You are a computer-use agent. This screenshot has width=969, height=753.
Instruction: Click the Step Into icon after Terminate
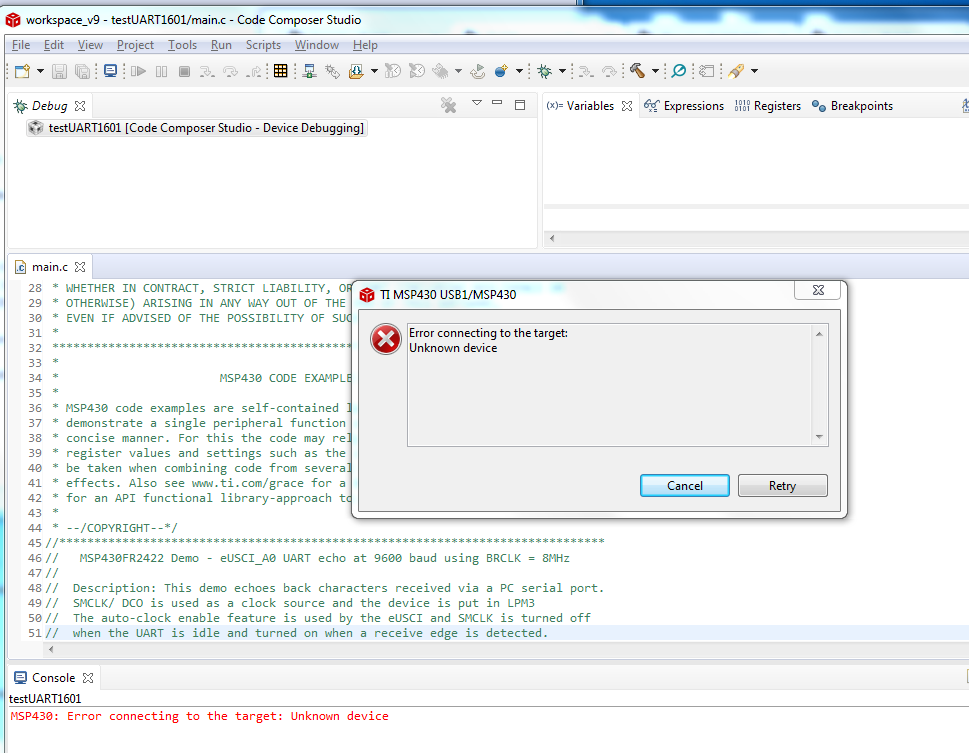(207, 71)
